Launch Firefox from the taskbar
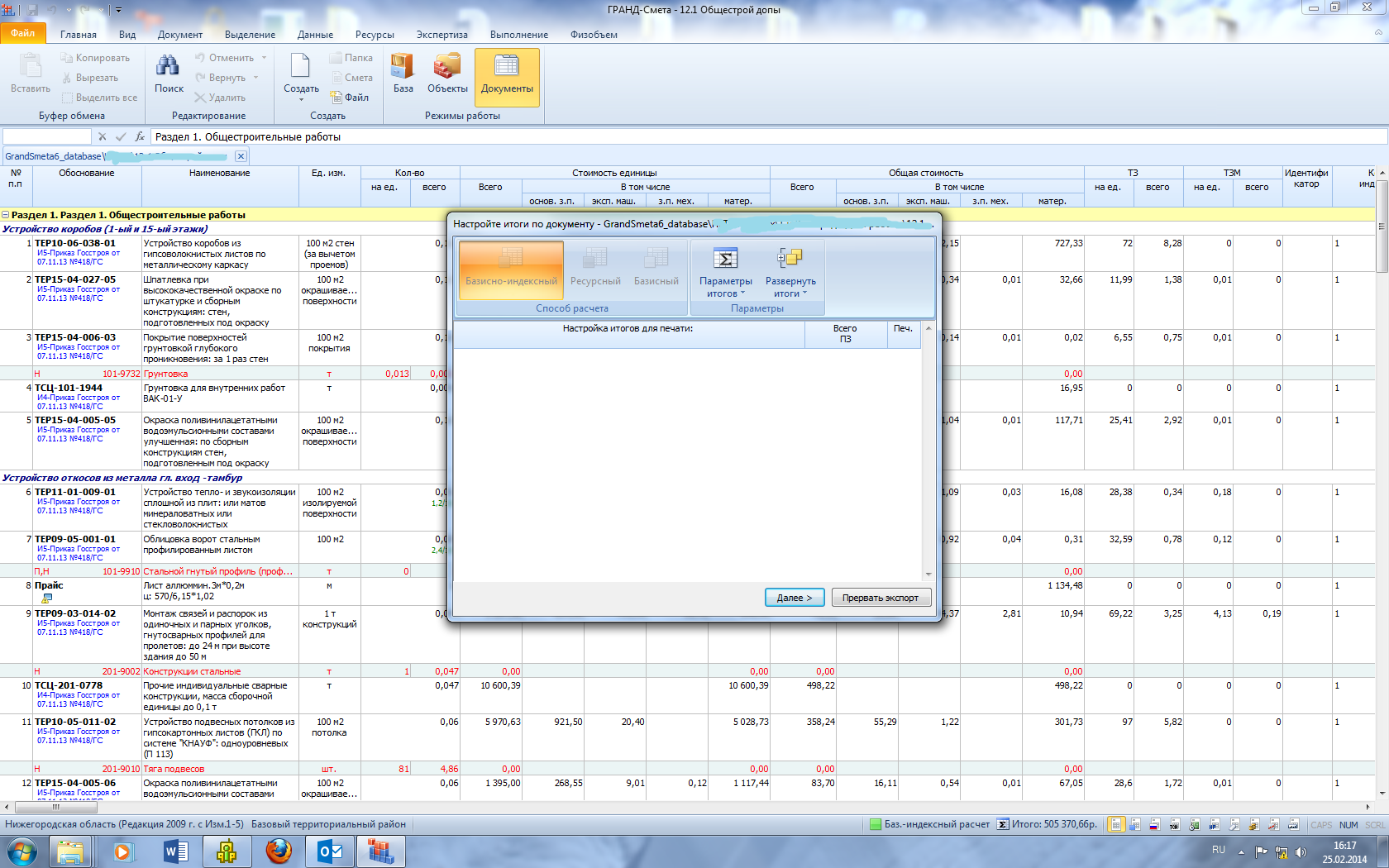Viewport: 1389px width, 868px height. pos(279,851)
